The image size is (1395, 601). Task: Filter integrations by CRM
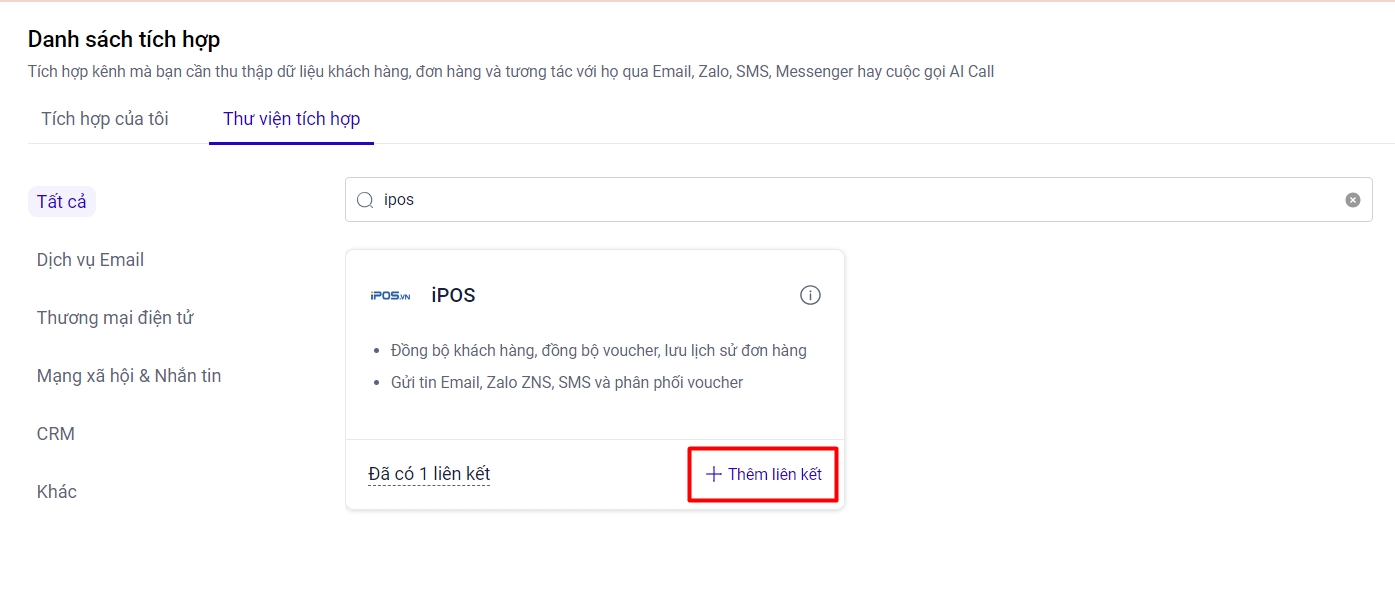[56, 434]
